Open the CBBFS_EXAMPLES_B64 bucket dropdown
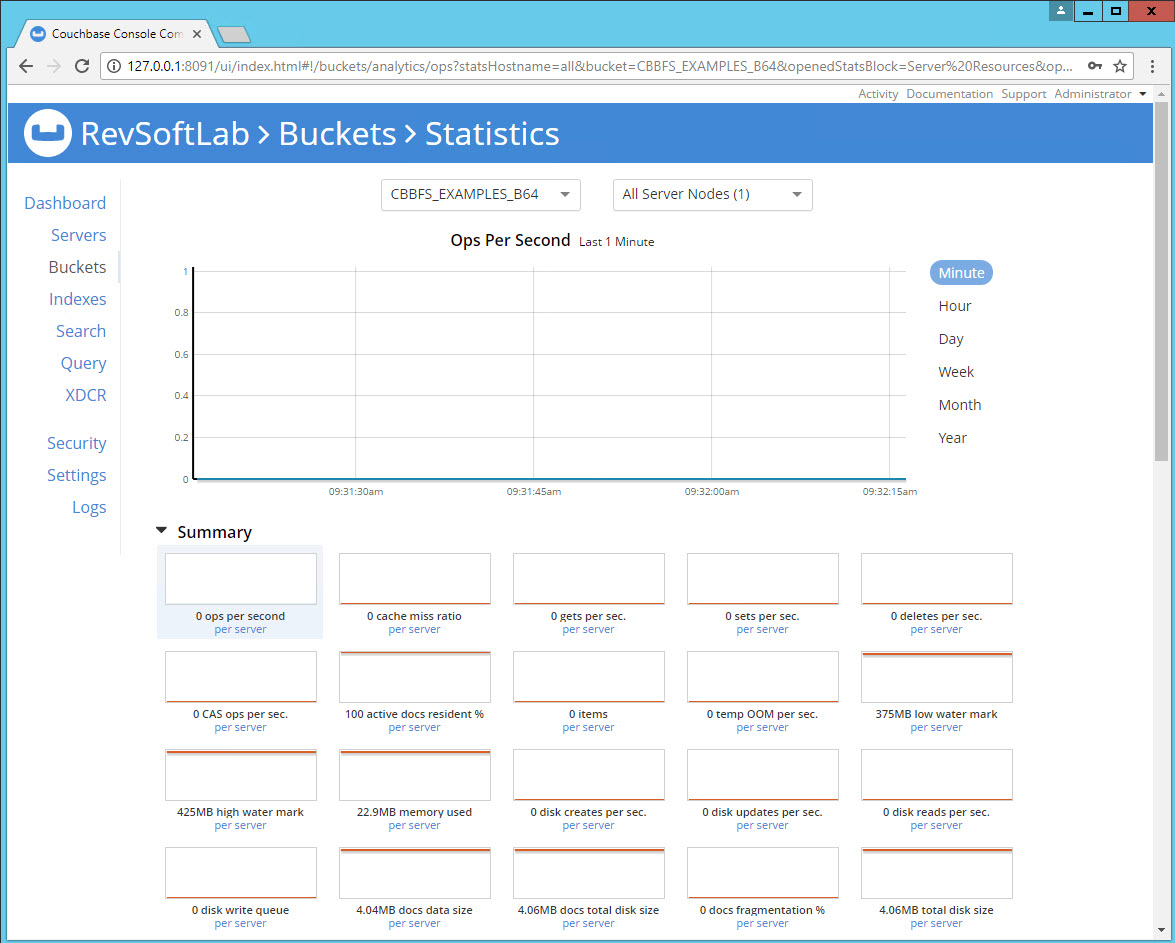1175x943 pixels. coord(480,195)
